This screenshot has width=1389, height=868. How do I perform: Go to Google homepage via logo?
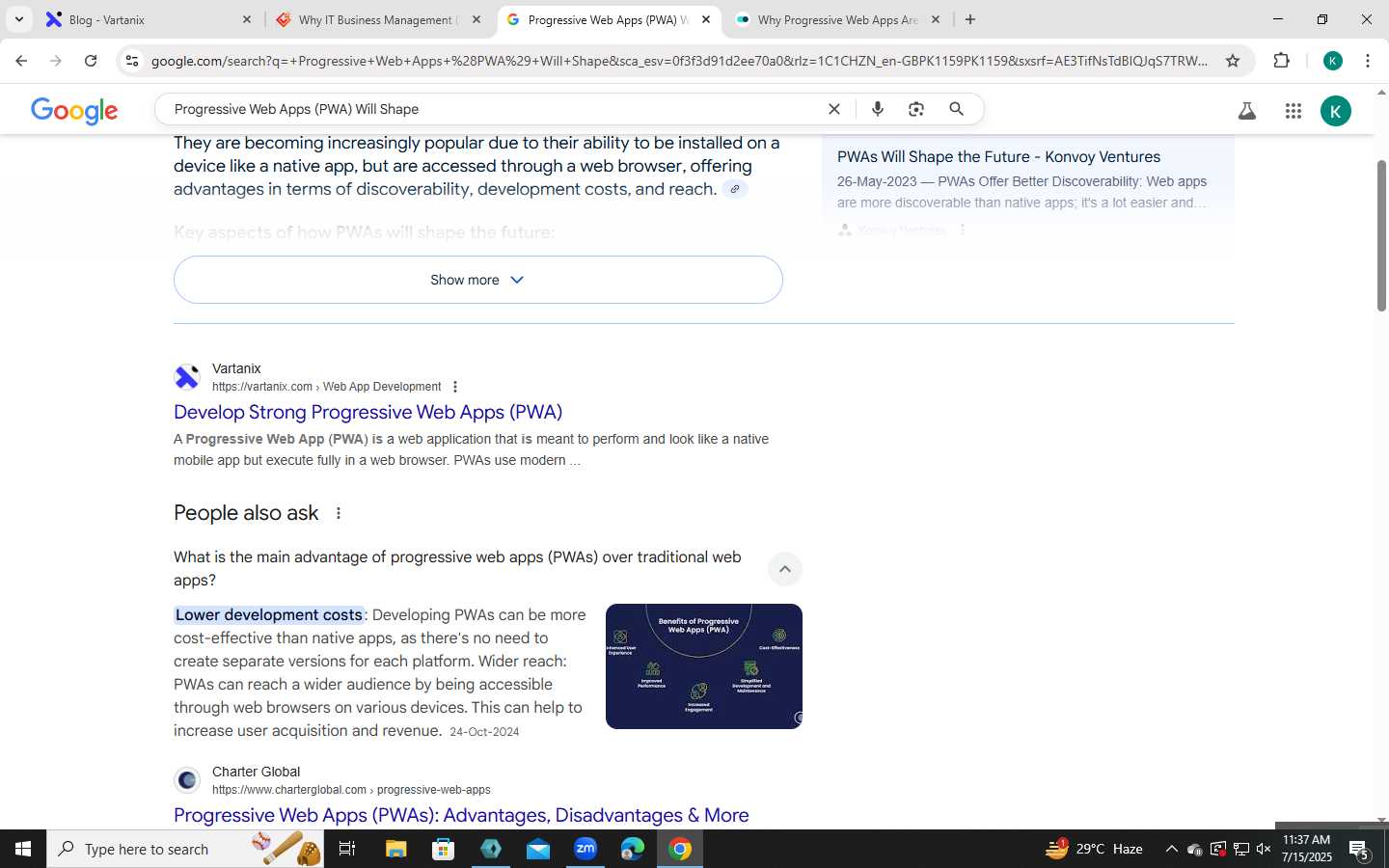click(74, 110)
